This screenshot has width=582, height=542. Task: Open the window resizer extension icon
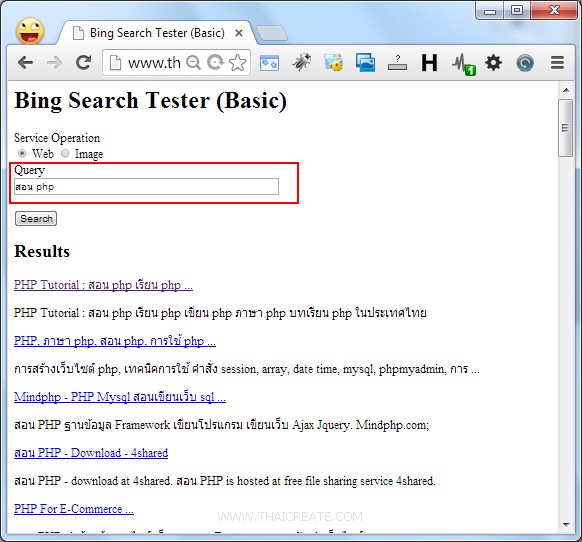click(269, 63)
